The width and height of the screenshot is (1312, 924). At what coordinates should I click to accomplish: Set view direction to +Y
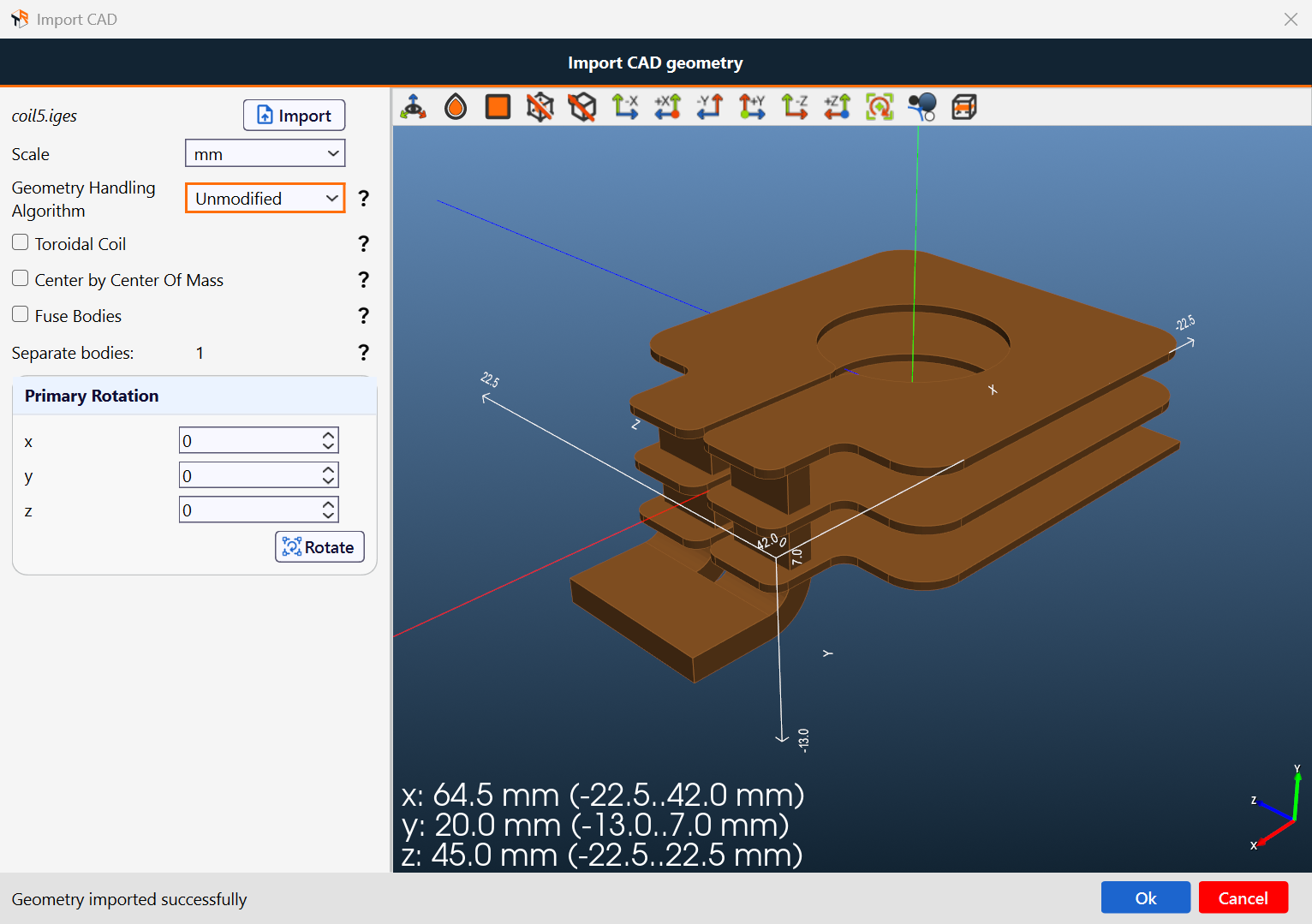point(752,107)
